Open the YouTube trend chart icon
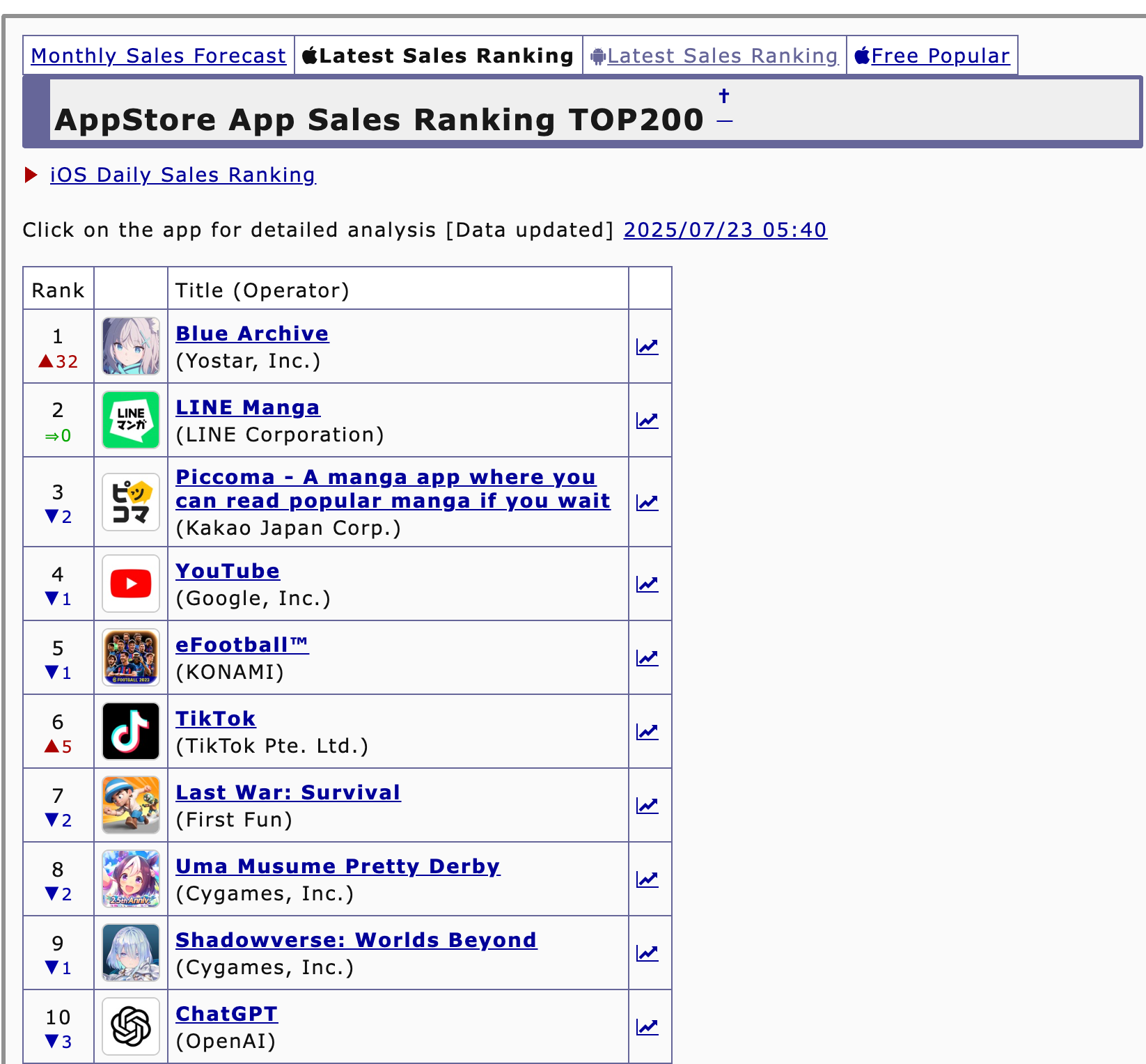The width and height of the screenshot is (1146, 1064). pyautogui.click(x=647, y=584)
